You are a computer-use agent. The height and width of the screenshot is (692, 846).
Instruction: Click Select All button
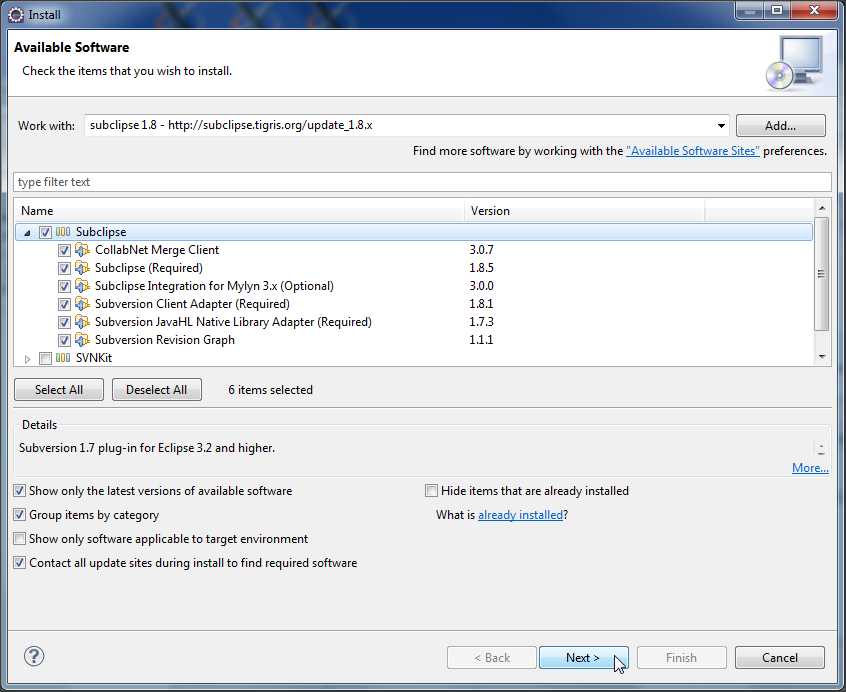pos(59,389)
